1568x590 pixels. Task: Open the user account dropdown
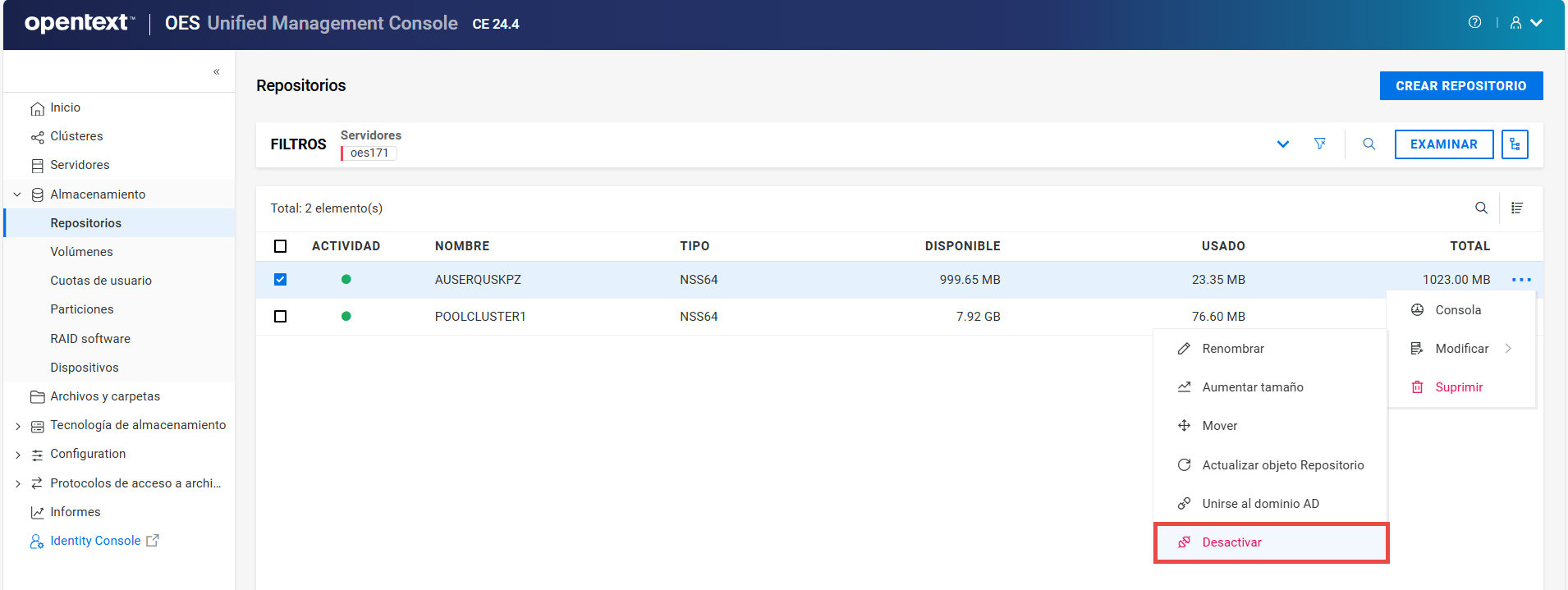(x=1526, y=23)
